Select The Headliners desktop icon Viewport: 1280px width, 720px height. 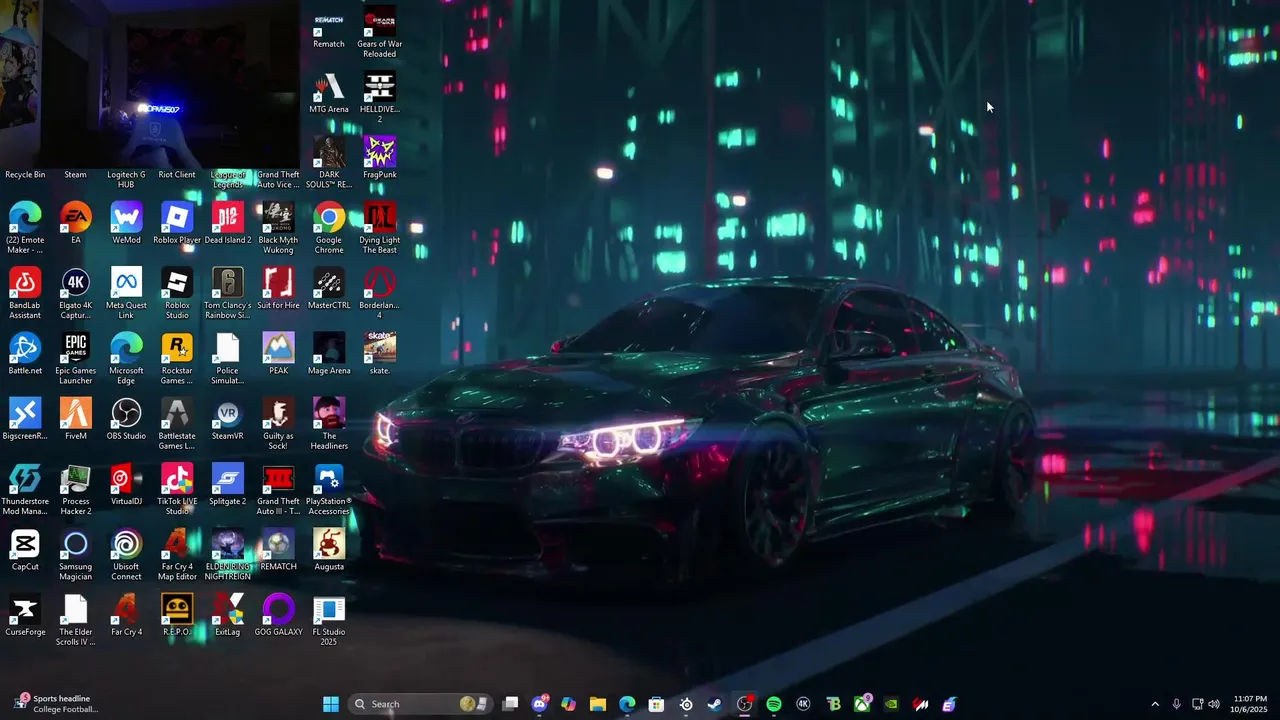[329, 424]
